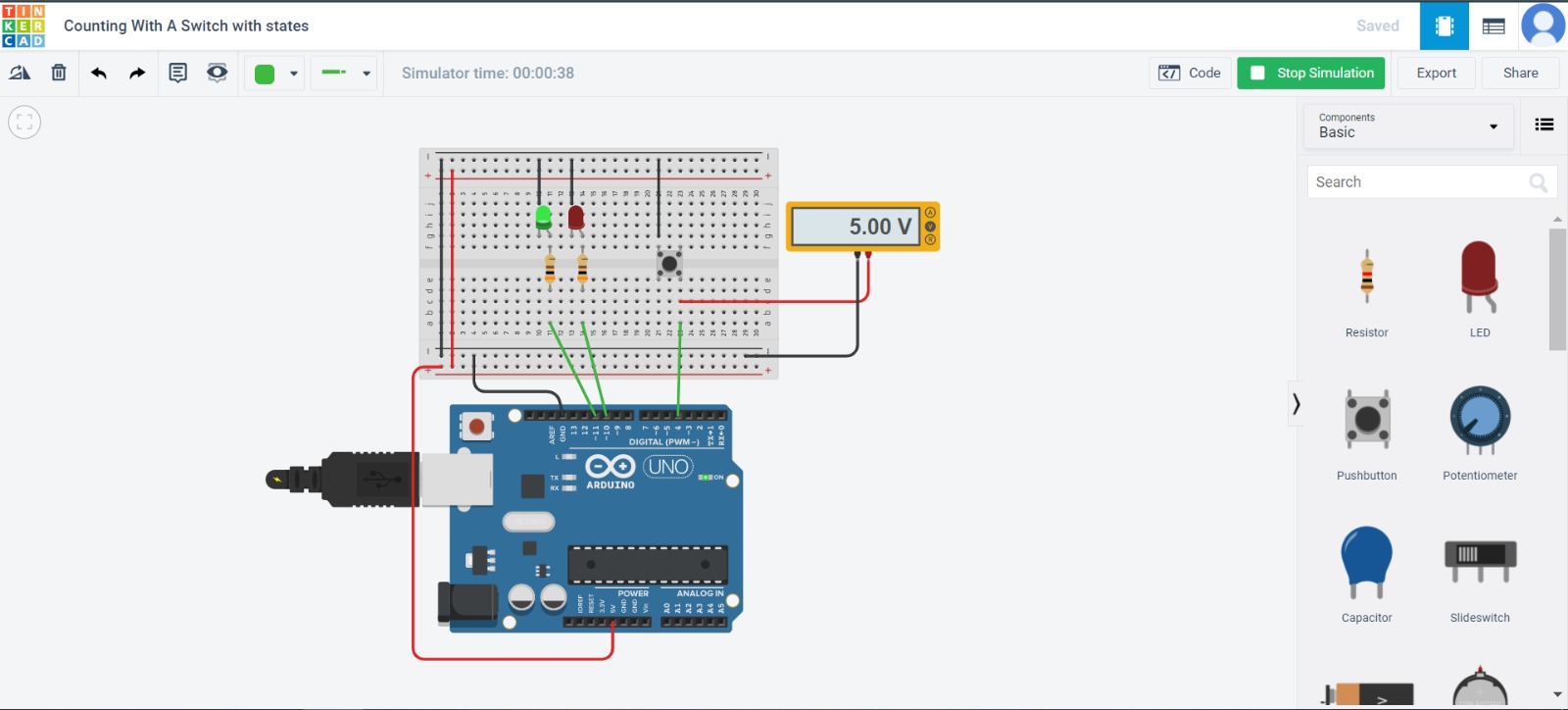Select the green wire type line
Viewport: 1568px width, 710px height.
pyautogui.click(x=334, y=73)
